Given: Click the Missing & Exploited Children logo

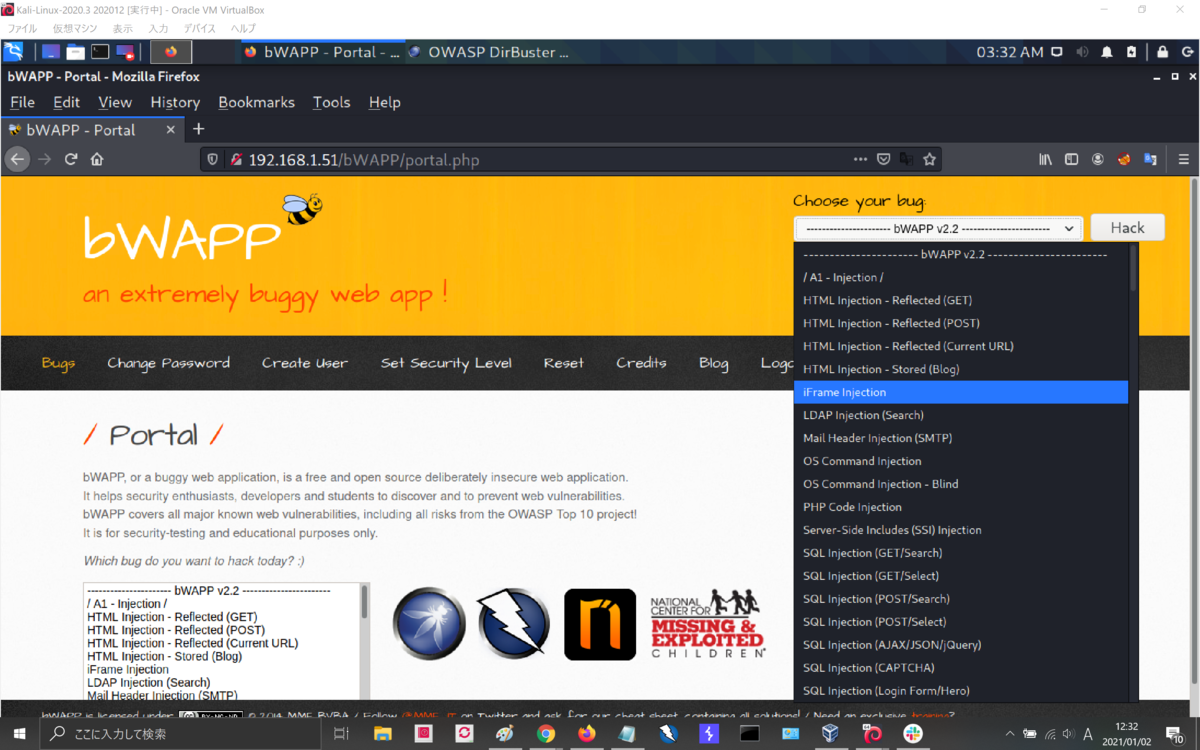Looking at the screenshot, I should pos(708,624).
